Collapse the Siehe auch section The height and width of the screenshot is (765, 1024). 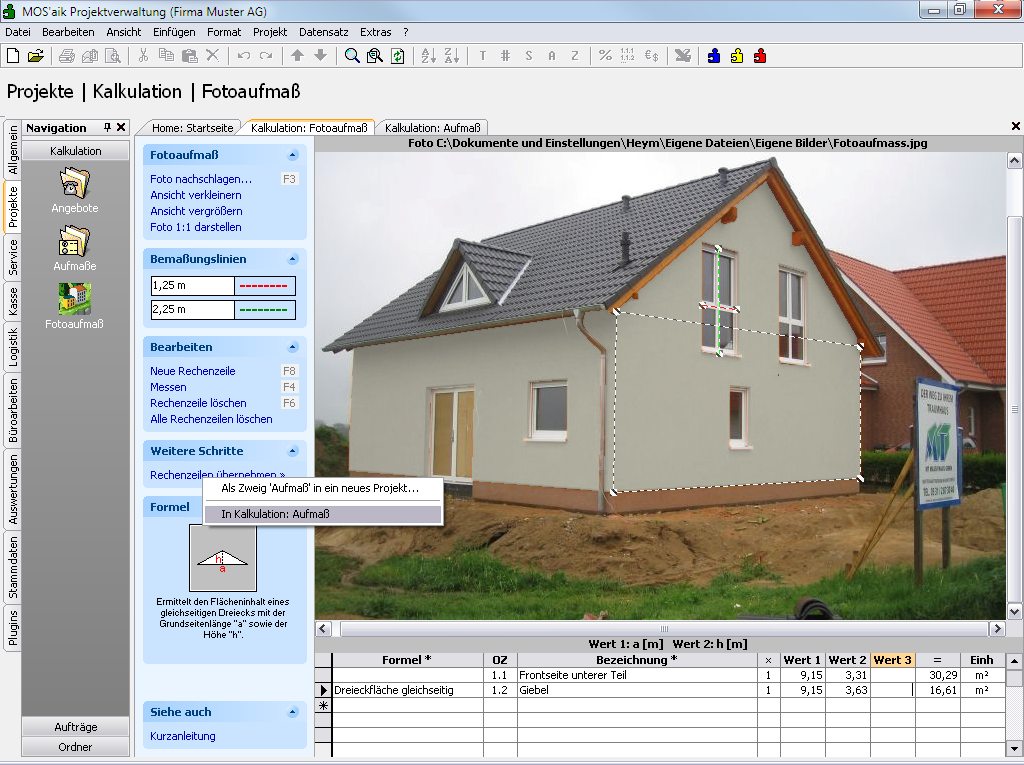293,713
